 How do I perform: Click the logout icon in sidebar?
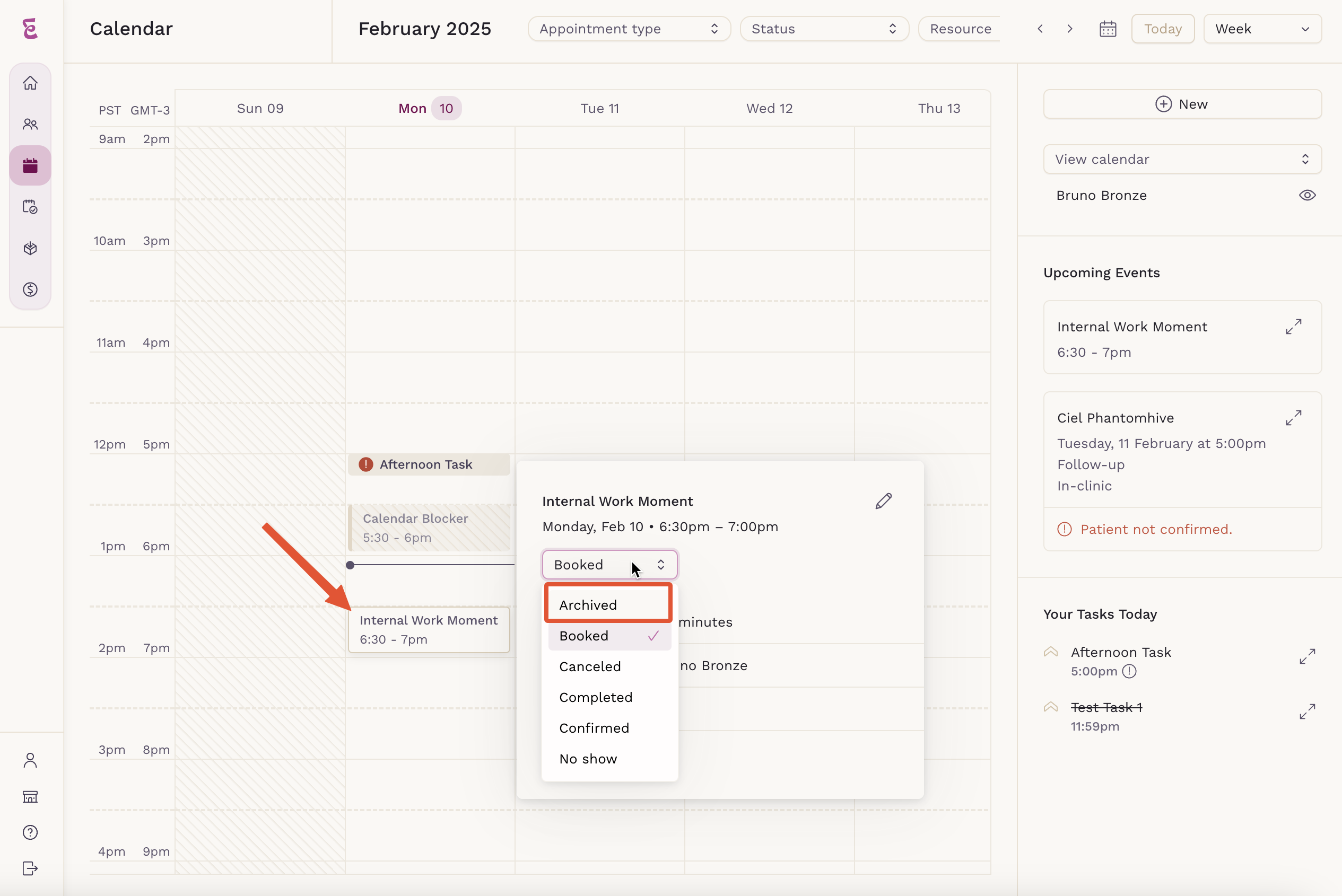coord(30,868)
